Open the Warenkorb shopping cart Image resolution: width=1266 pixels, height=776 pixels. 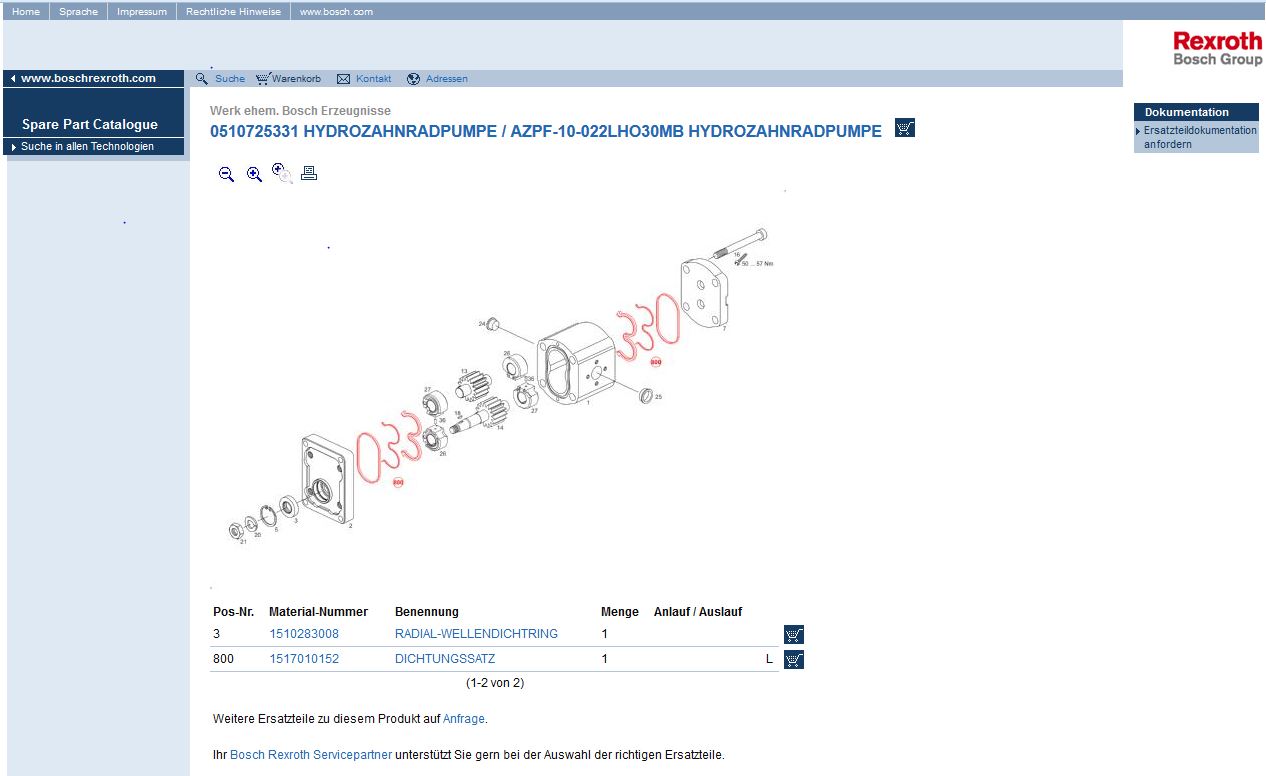tap(289, 79)
